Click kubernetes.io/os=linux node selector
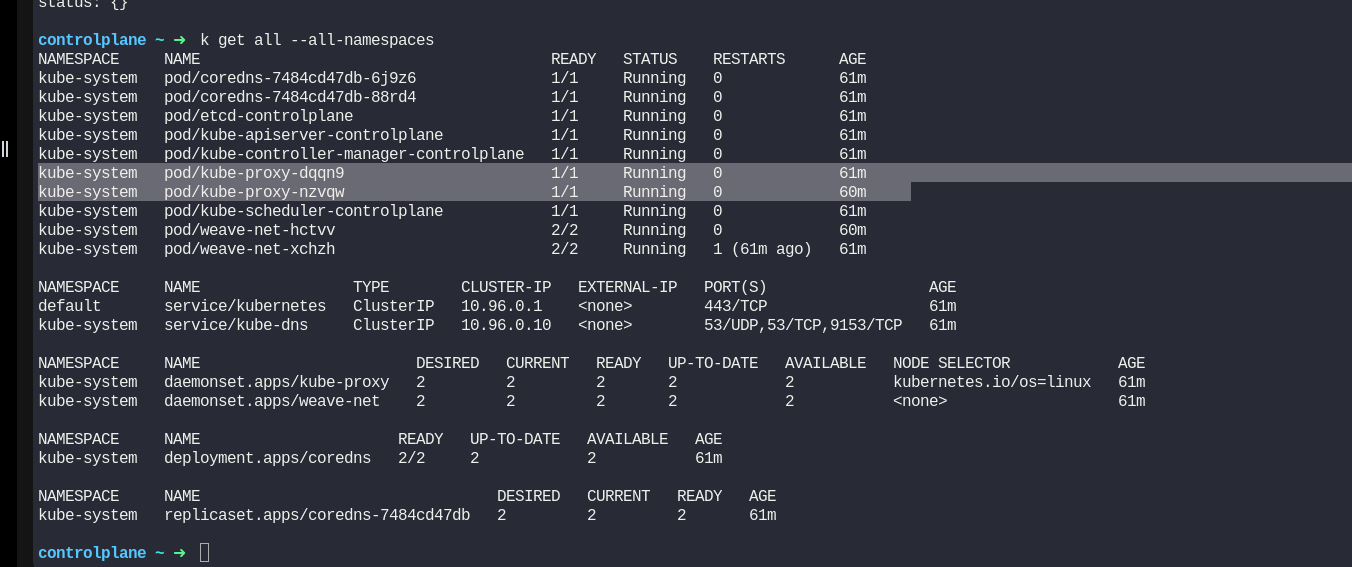Viewport: 1352px width, 567px height. [992, 382]
